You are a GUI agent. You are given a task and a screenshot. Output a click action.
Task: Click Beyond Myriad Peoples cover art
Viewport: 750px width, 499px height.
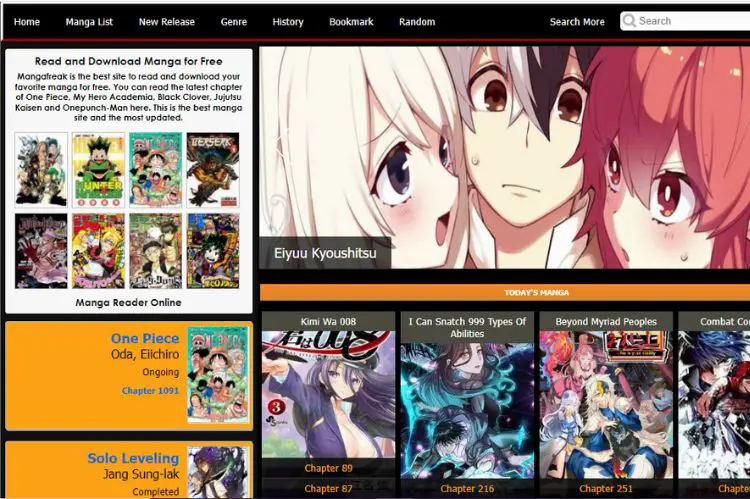[x=606, y=404]
